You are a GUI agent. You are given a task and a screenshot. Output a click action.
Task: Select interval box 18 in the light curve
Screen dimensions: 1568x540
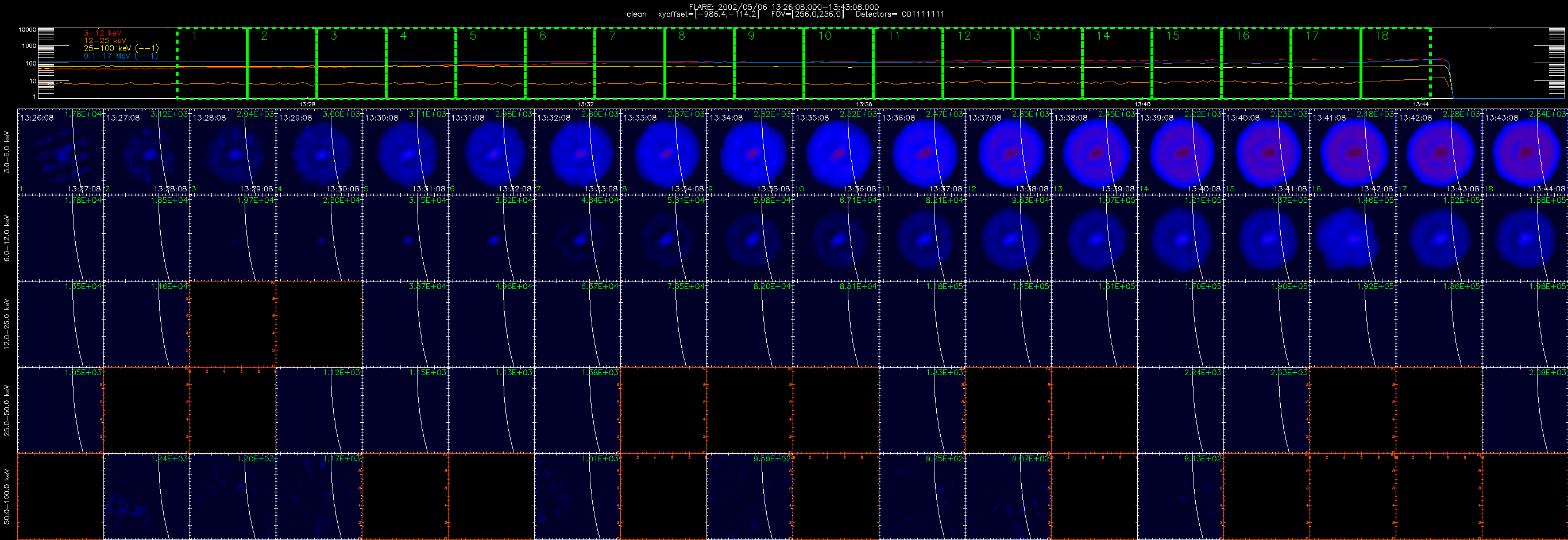click(x=1396, y=63)
